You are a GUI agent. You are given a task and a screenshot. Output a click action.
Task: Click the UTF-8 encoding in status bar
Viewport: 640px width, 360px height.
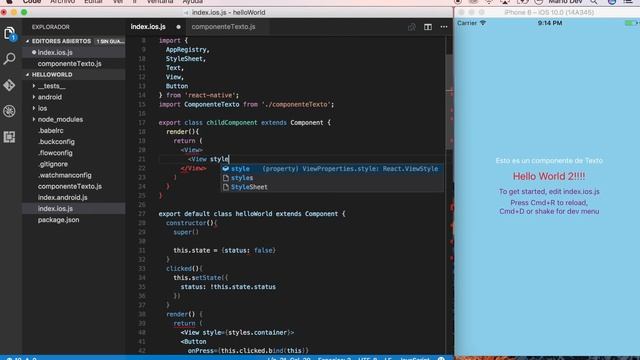click(368, 358)
